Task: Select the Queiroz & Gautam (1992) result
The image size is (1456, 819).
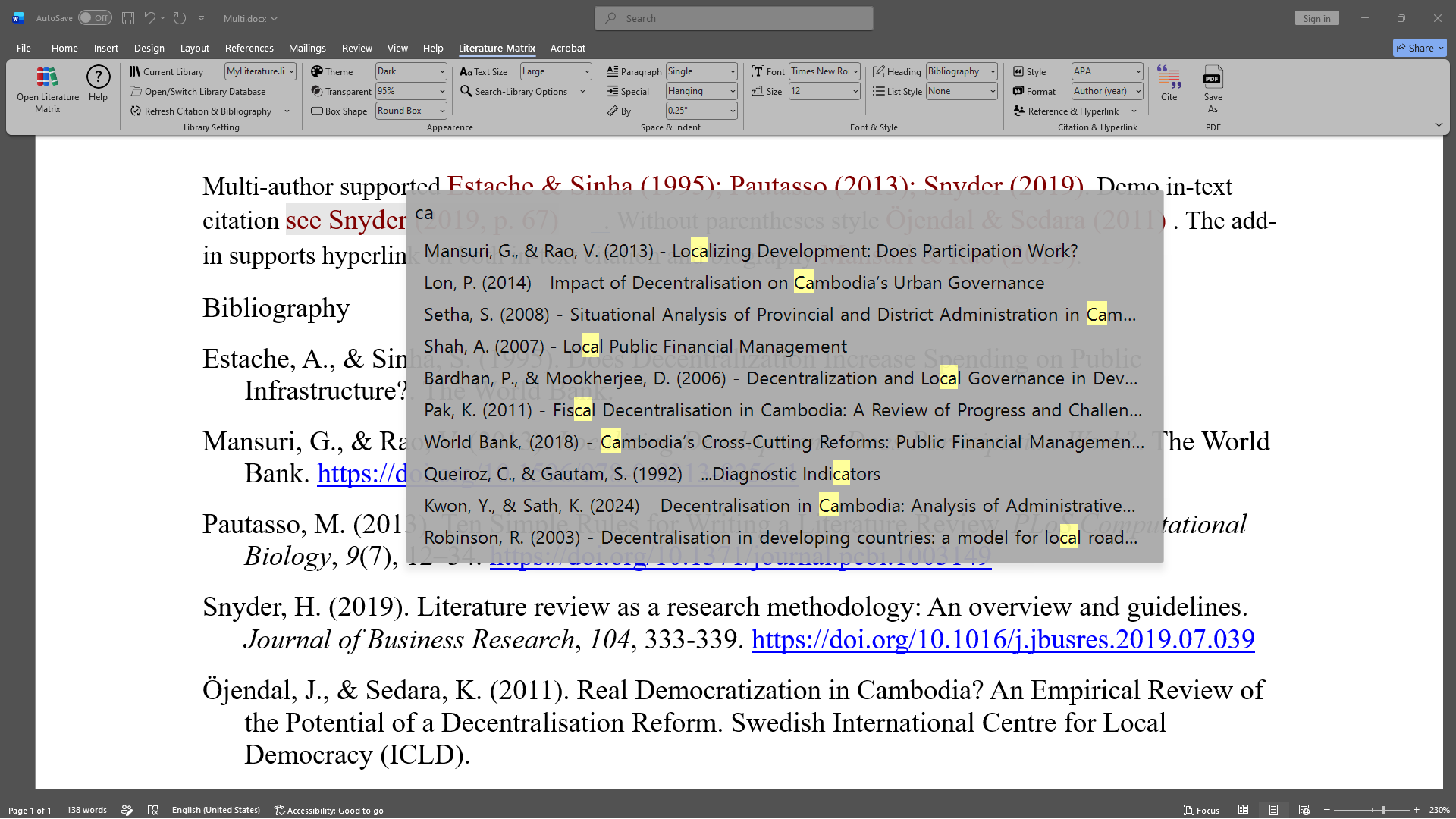Action: tap(784, 474)
